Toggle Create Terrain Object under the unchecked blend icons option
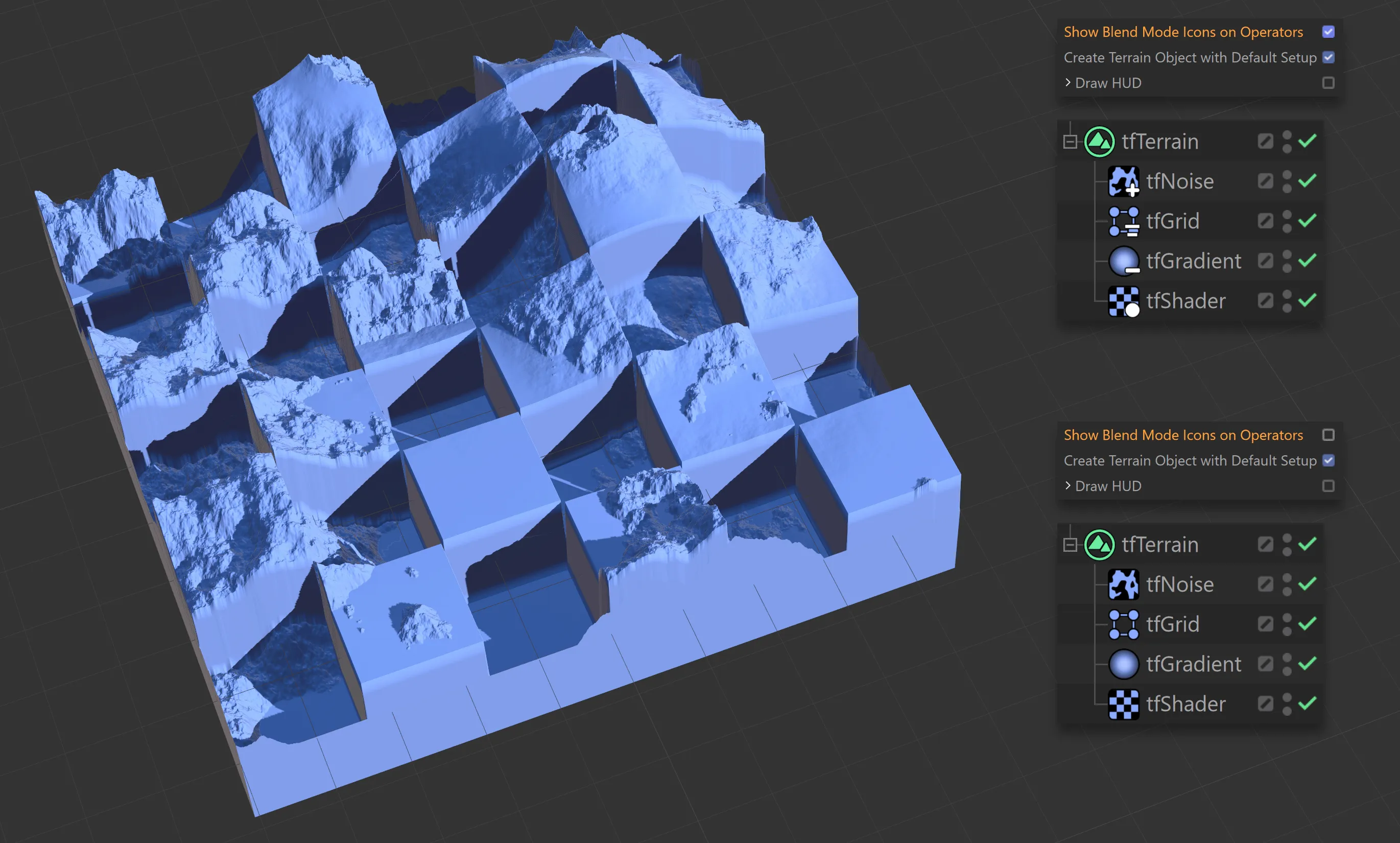This screenshot has width=1400, height=843. coord(1328,460)
